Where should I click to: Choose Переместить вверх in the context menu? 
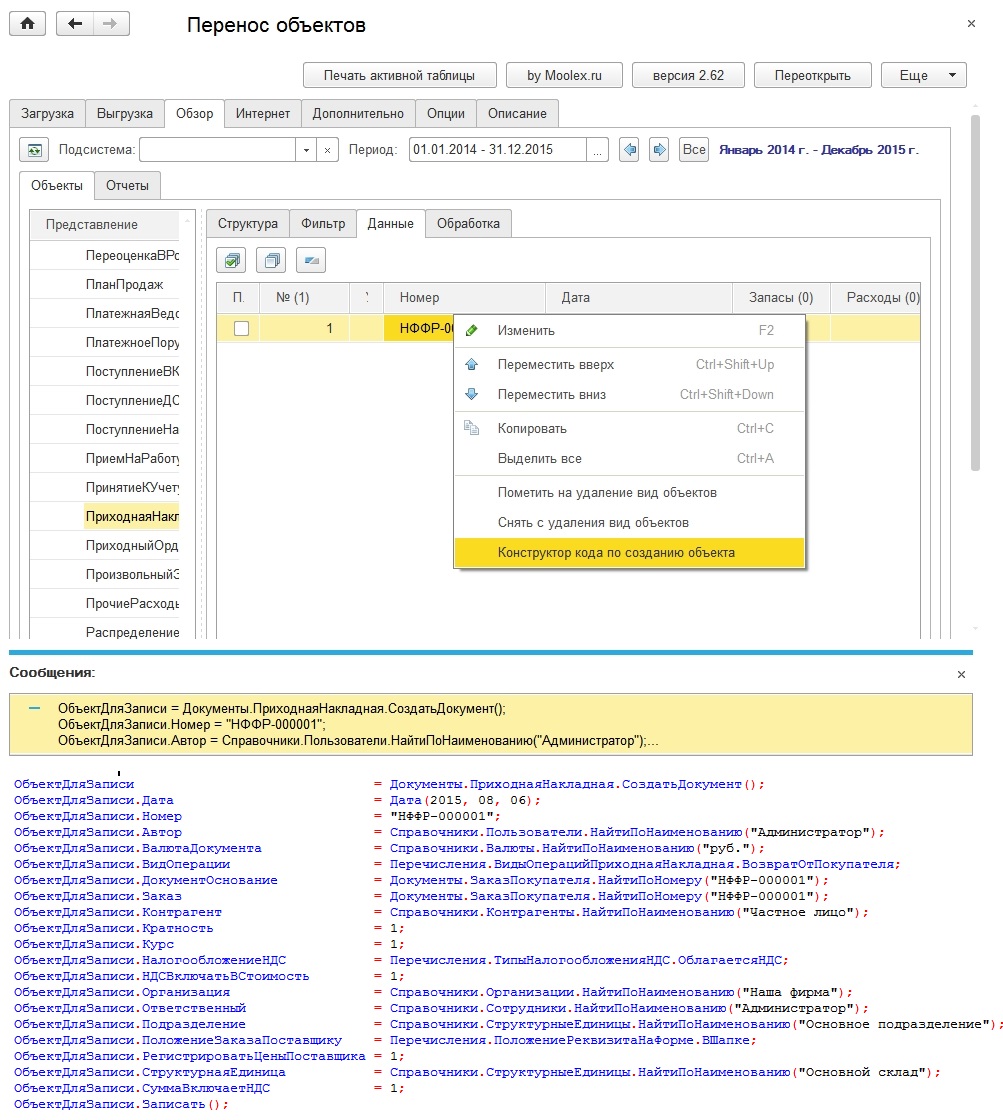click(629, 364)
